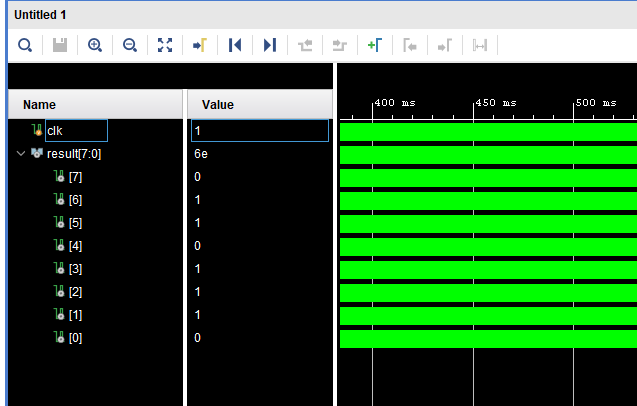Click the Untitled 1 window title

pos(40,15)
